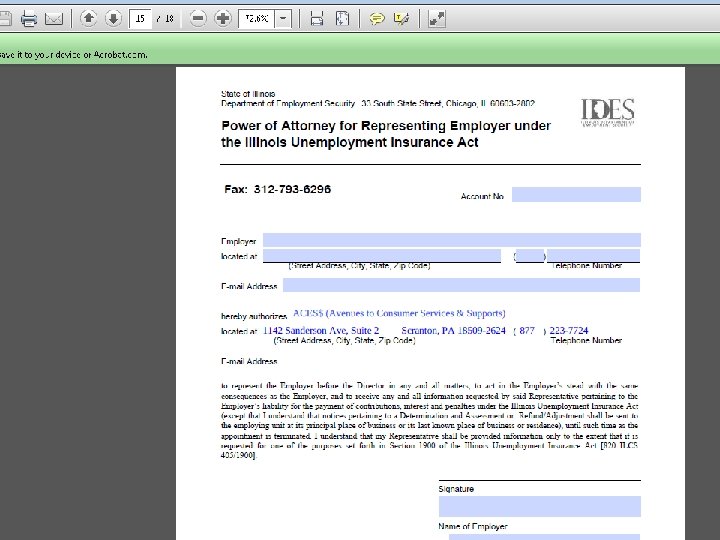Select fit width scrolling mode icon
Screen dimensions: 720x540
coord(317,19)
